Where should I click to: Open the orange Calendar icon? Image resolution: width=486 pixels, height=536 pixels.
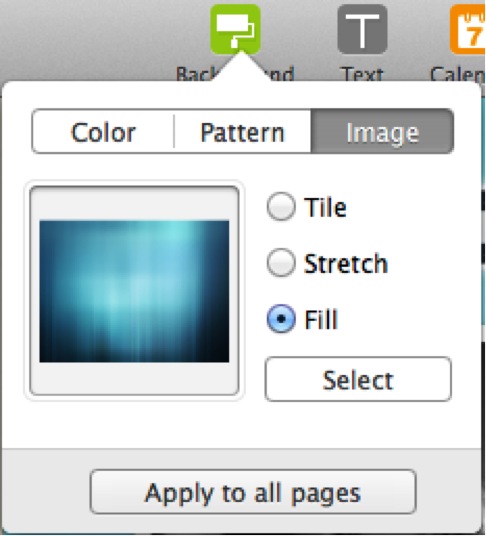click(x=468, y=29)
